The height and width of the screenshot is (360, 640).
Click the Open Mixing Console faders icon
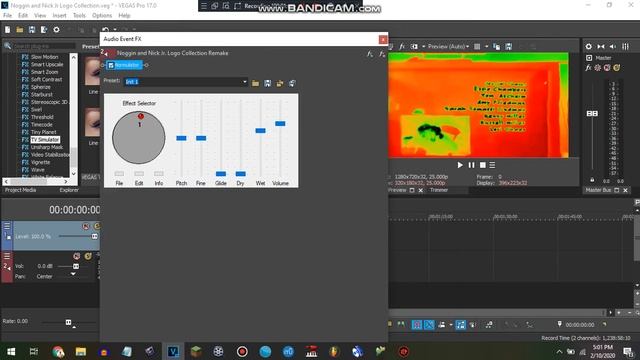pyautogui.click(x=625, y=47)
